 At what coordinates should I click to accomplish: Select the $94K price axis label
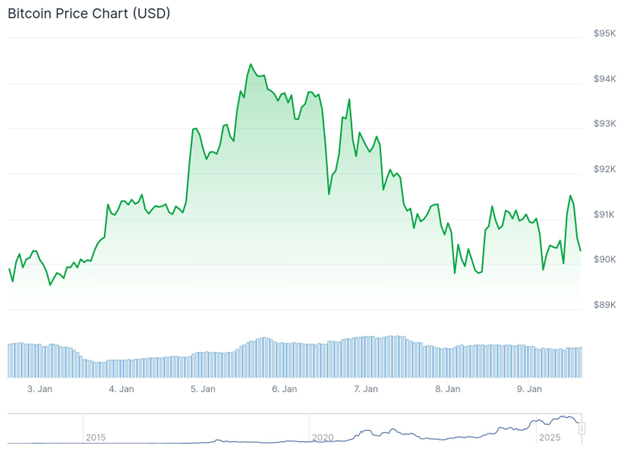tap(605, 79)
